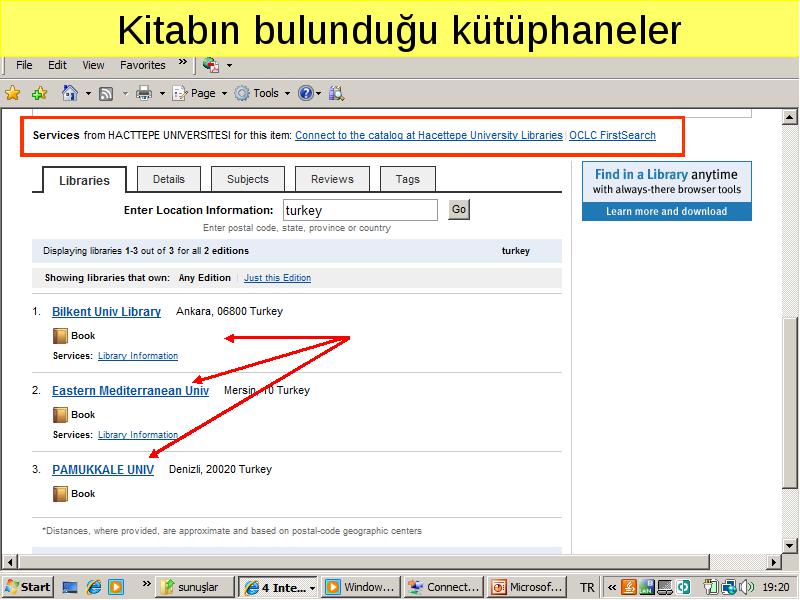Open Hacettepe University Libraries catalog link
This screenshot has height=600, width=800.
coord(429,135)
